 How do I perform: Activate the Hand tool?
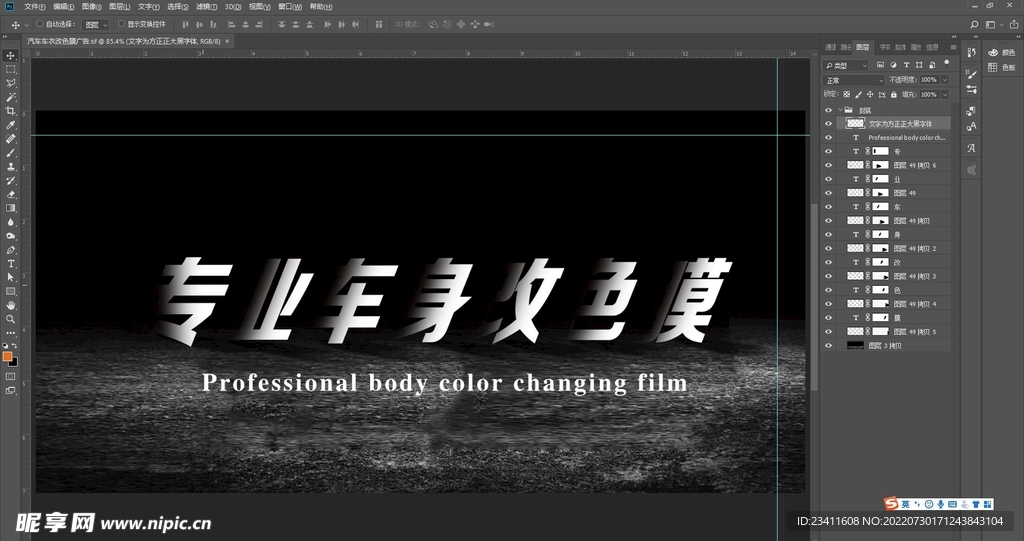click(x=11, y=304)
